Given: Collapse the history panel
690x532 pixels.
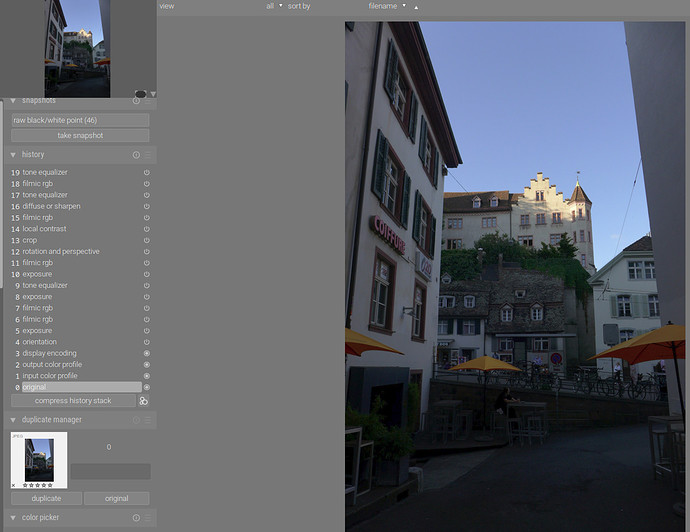Looking at the screenshot, I should 13,155.
